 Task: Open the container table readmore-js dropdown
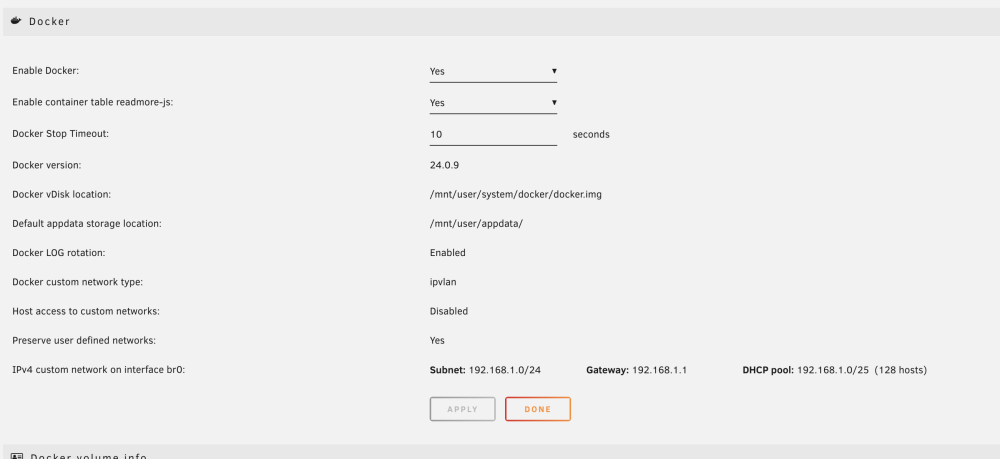(493, 103)
